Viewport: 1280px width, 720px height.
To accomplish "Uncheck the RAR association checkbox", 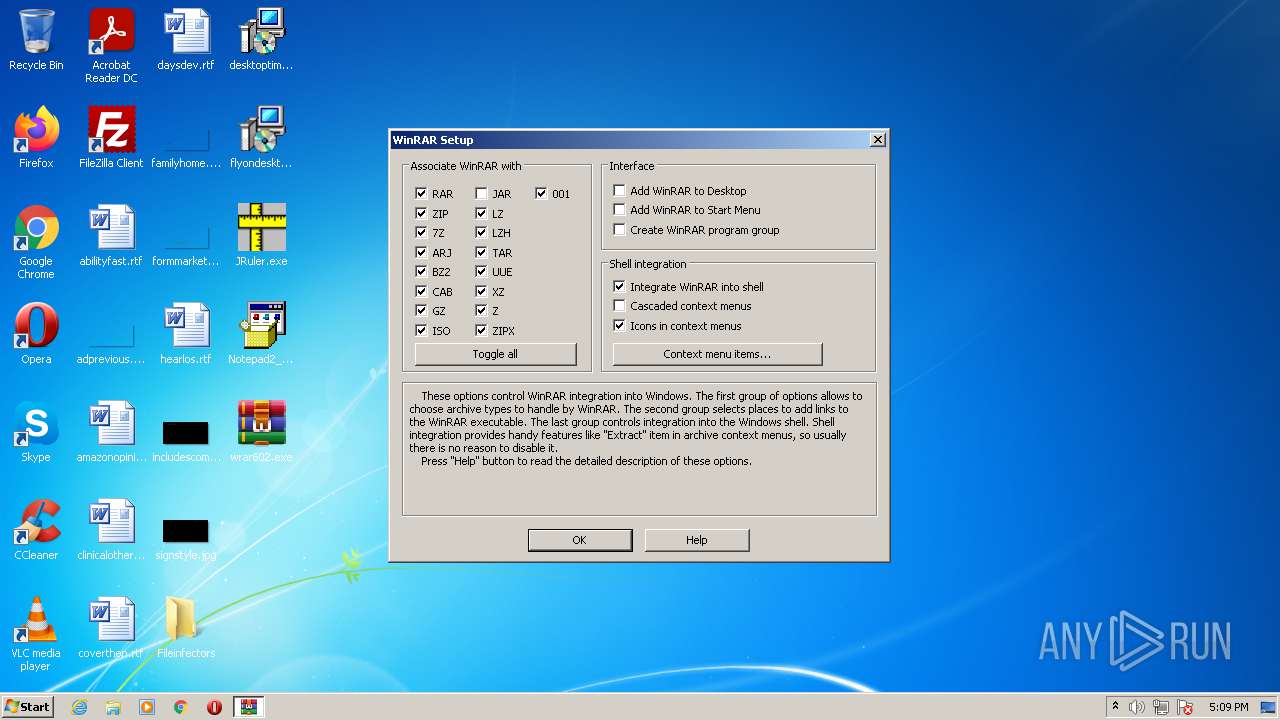I will [x=421, y=194].
